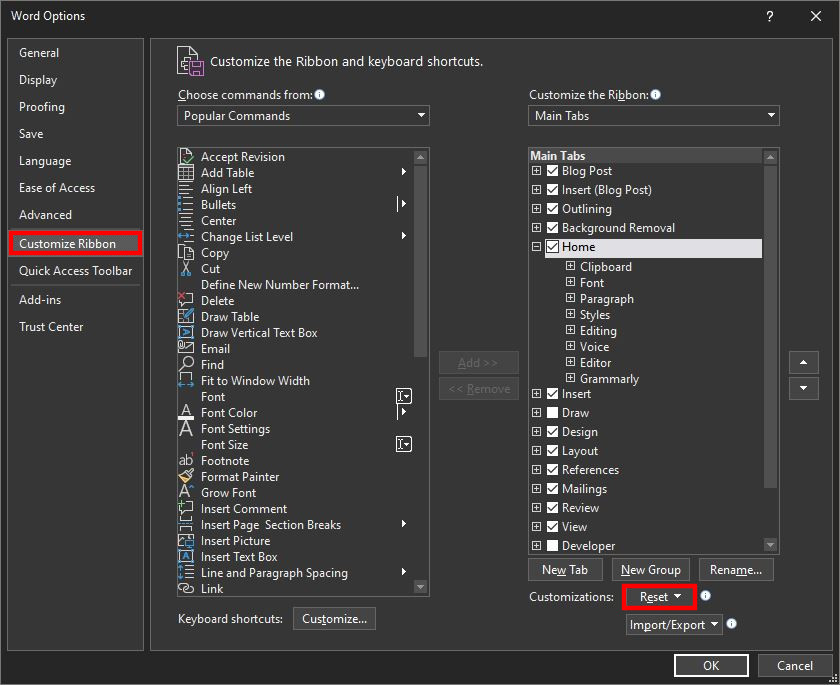The image size is (840, 685).
Task: Click the Reset customizations button
Action: [x=659, y=597]
